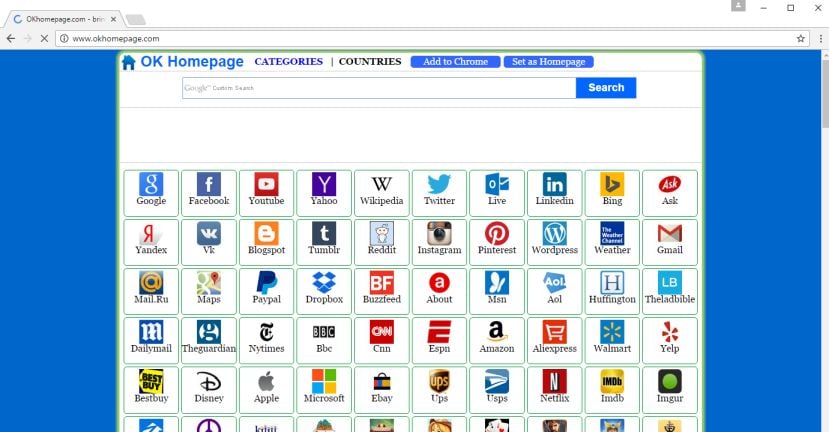Open the Espn tile
The width and height of the screenshot is (829, 432).
[439, 341]
